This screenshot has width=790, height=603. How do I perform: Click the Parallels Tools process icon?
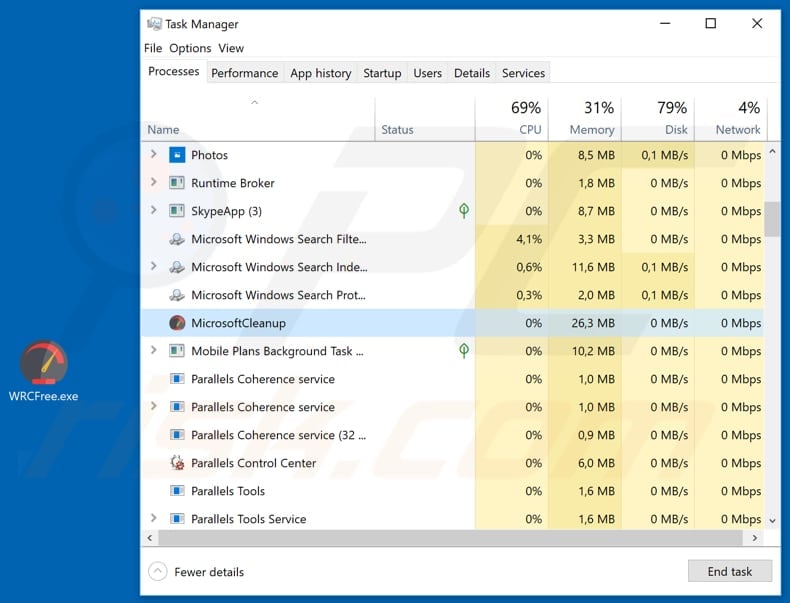tap(177, 491)
